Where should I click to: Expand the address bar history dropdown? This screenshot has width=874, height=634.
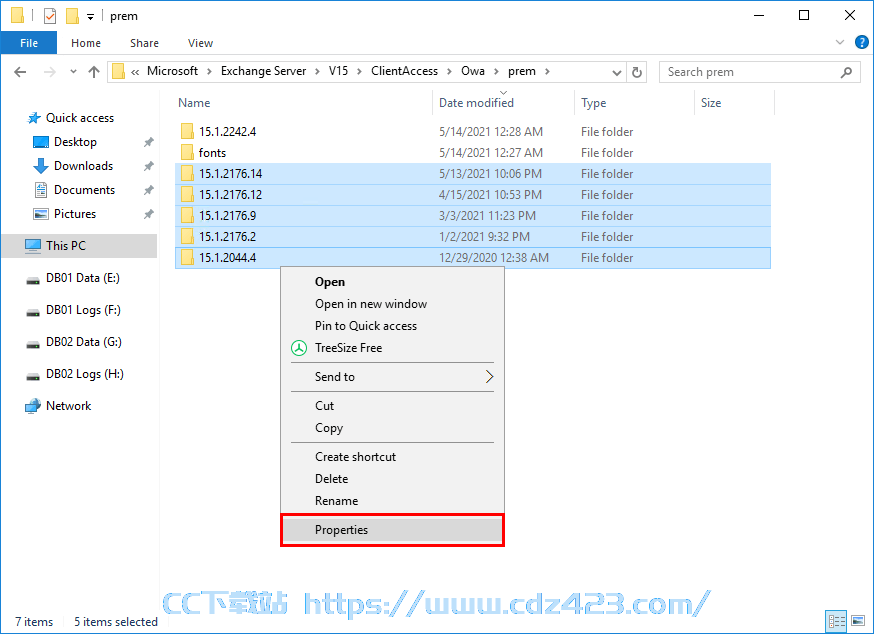point(616,72)
